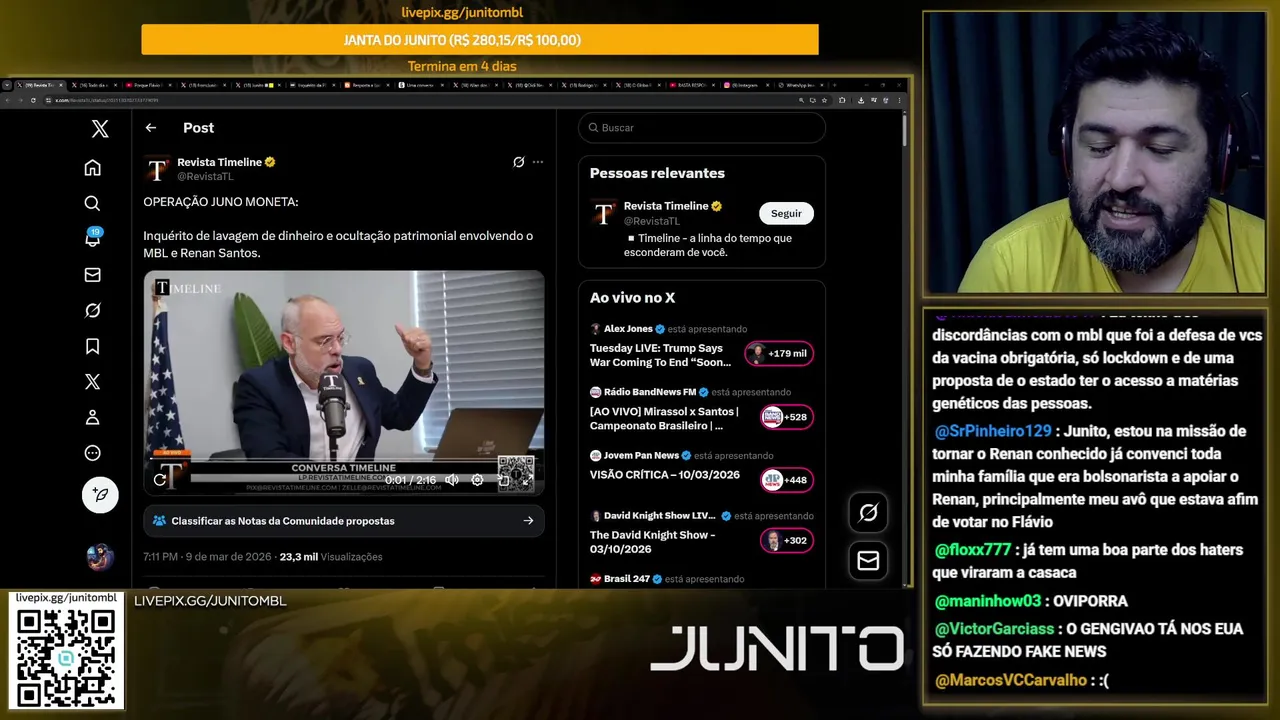Screen dimensions: 1280x720
Task: Open the post's three-dot more menu
Action: point(538,162)
